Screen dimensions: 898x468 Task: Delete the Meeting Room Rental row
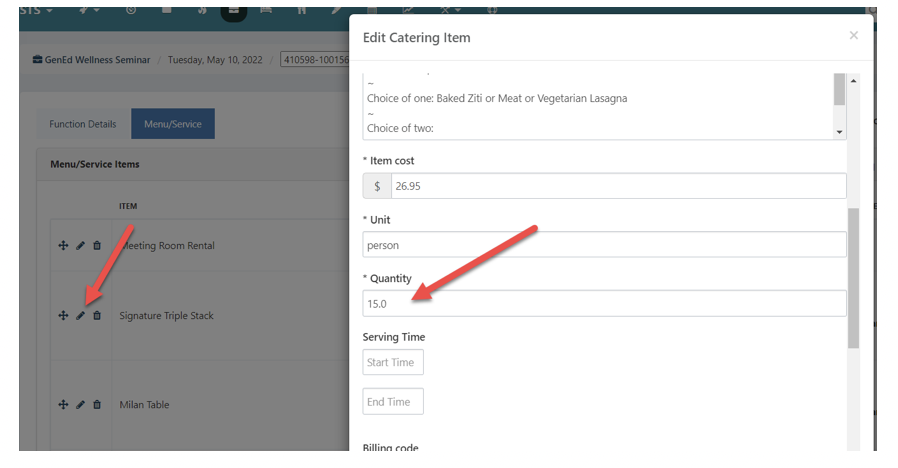point(97,246)
